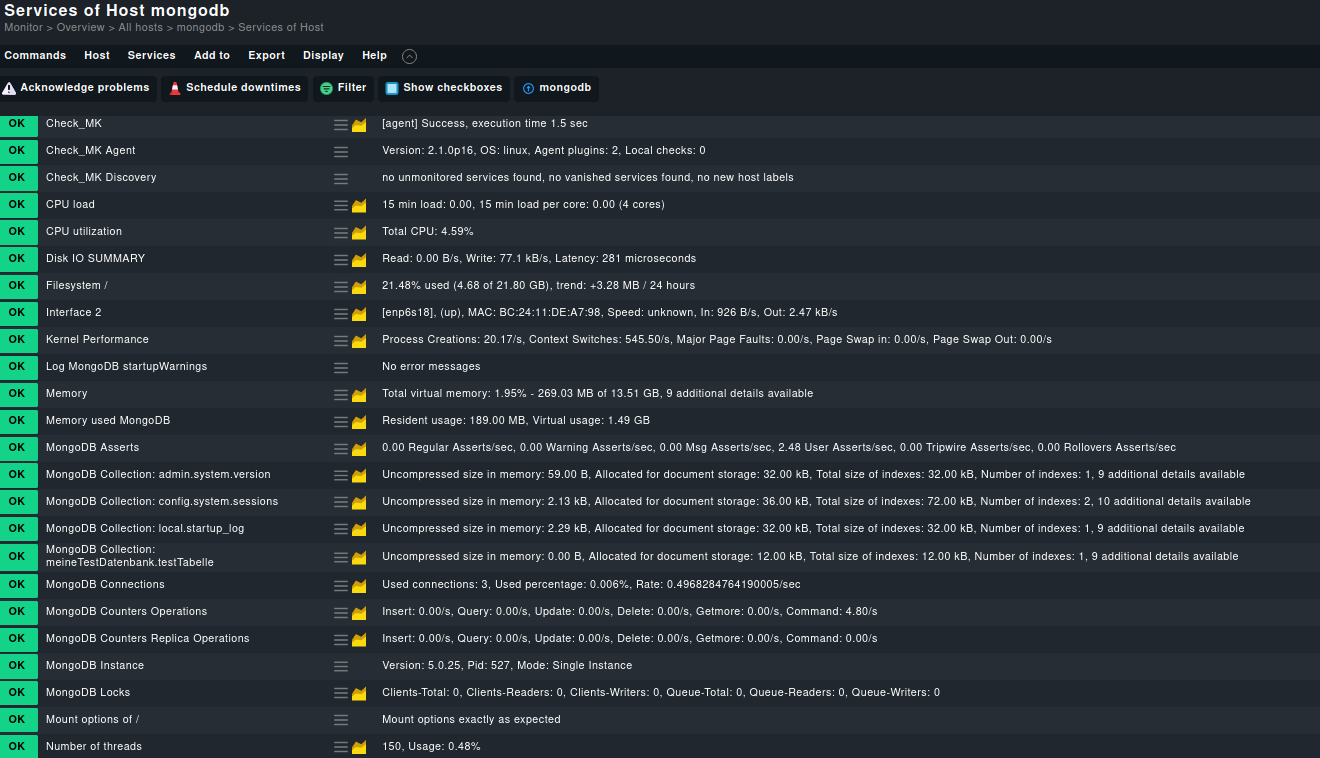Open performance graph for MongoDB Connections
The height and width of the screenshot is (758, 1320).
(x=359, y=585)
